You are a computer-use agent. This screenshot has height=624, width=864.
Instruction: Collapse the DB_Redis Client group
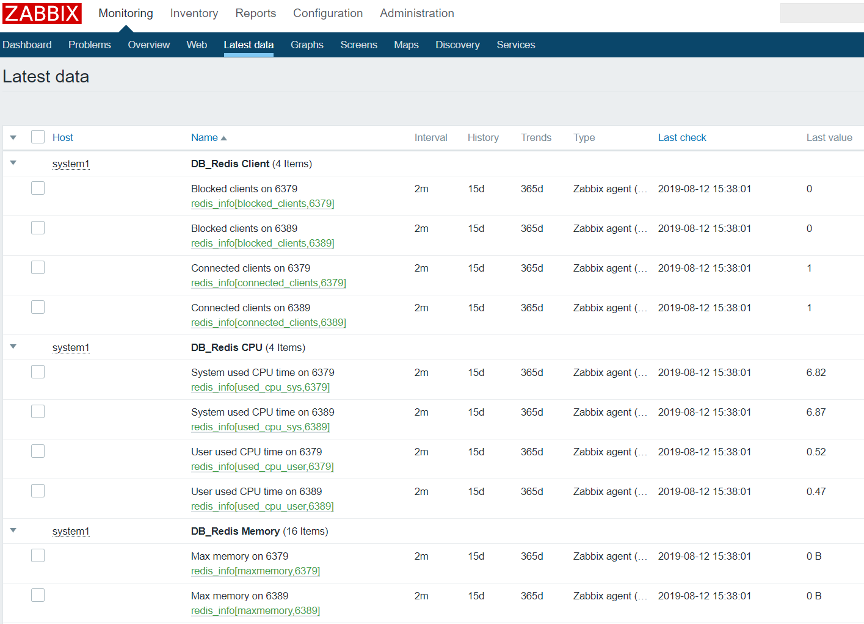(13, 163)
